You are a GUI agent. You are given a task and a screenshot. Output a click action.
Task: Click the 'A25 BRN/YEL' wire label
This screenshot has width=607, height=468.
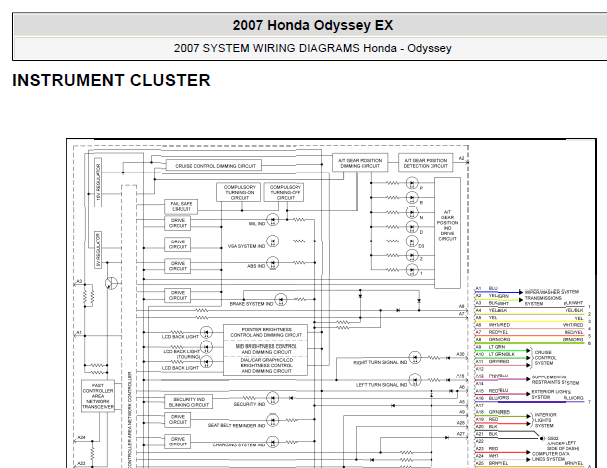point(492,463)
